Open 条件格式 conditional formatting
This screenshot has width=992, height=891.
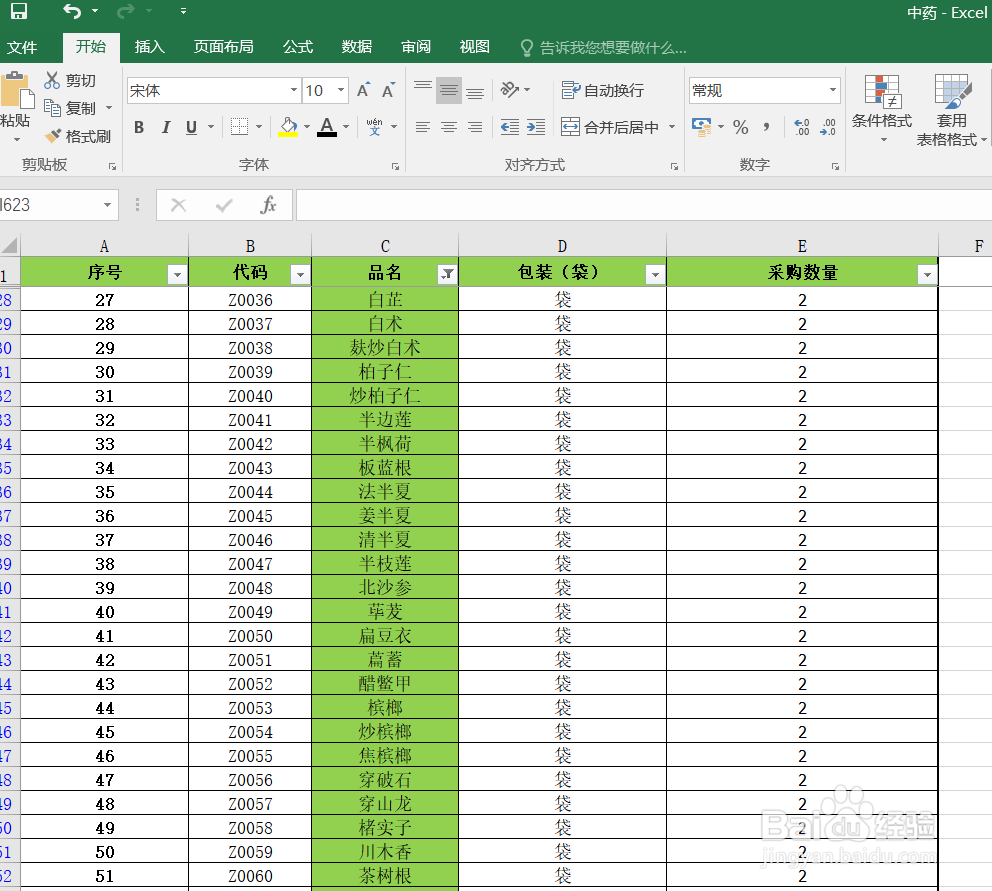point(883,109)
